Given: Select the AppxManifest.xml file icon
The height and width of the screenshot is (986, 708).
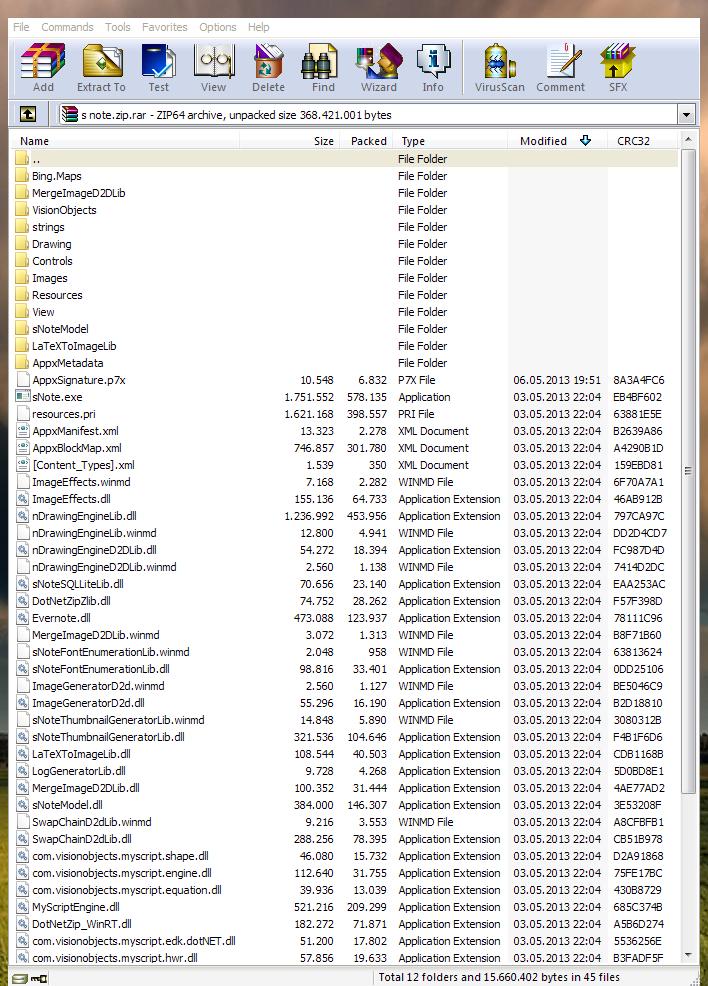Looking at the screenshot, I should (23, 431).
